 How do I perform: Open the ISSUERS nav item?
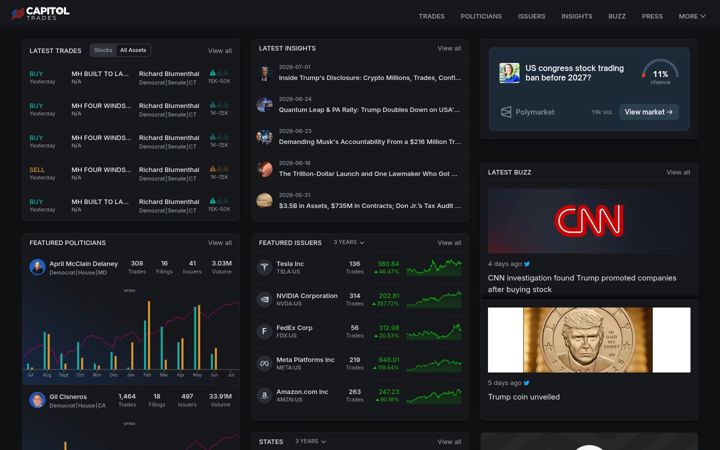(x=531, y=16)
